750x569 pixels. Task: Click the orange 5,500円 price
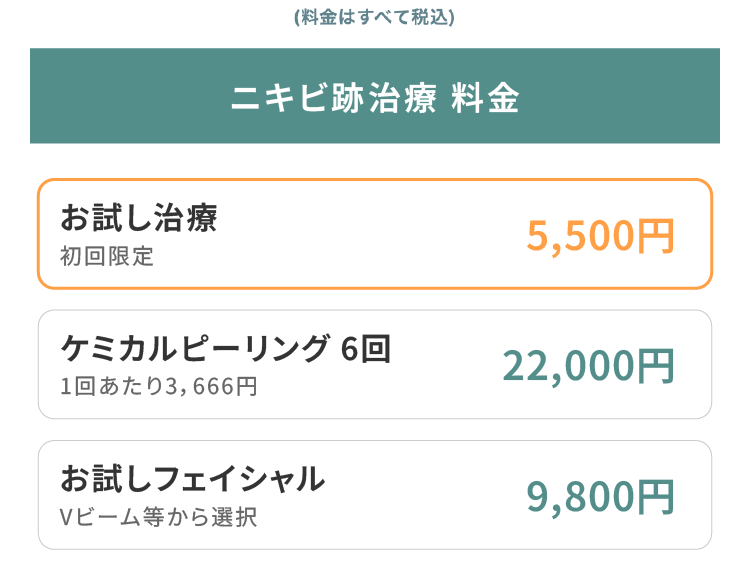tap(600, 236)
